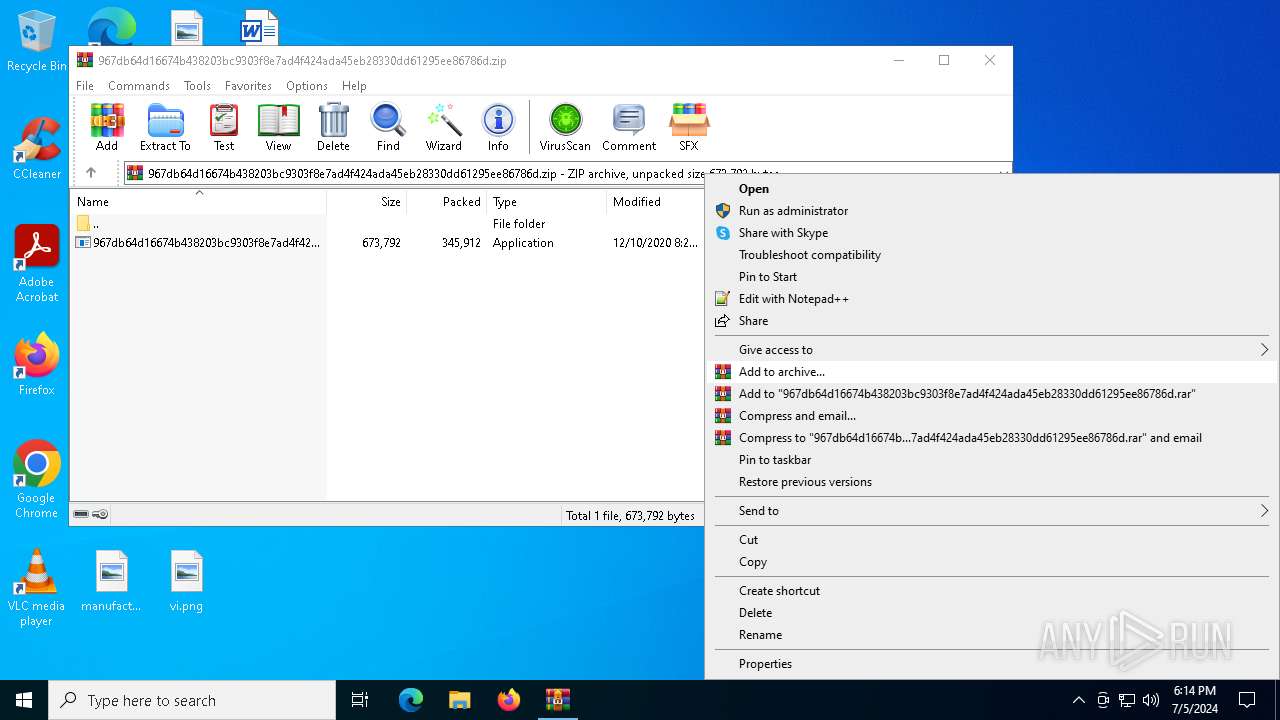Screen dimensions: 1280x720
Task: Sort by the Modified column header
Action: point(656,201)
